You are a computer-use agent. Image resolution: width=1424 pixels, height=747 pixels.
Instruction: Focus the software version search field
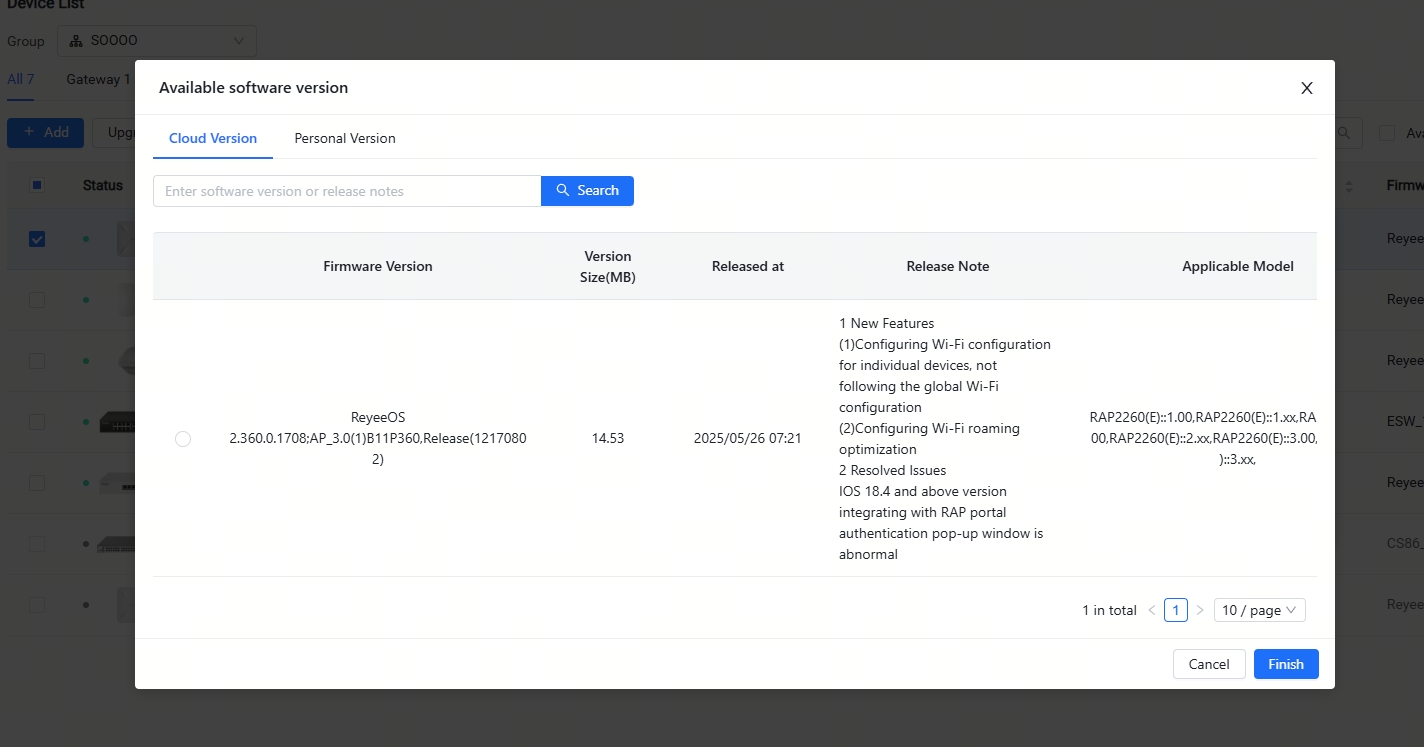[x=347, y=191]
